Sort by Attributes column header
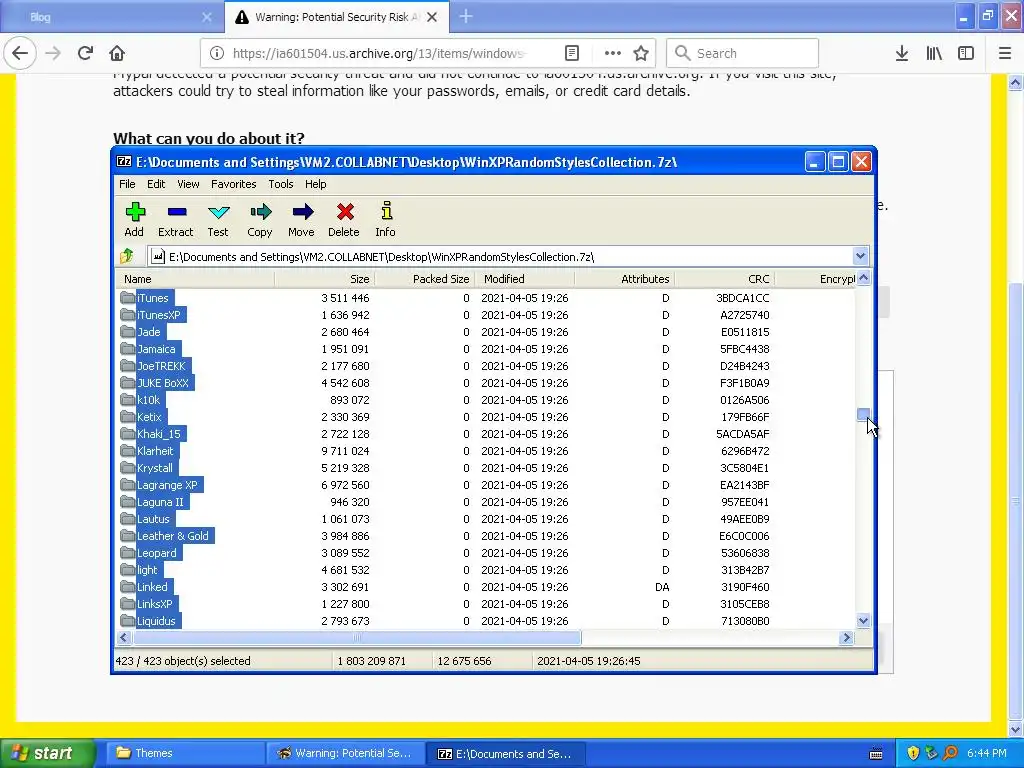 point(624,279)
